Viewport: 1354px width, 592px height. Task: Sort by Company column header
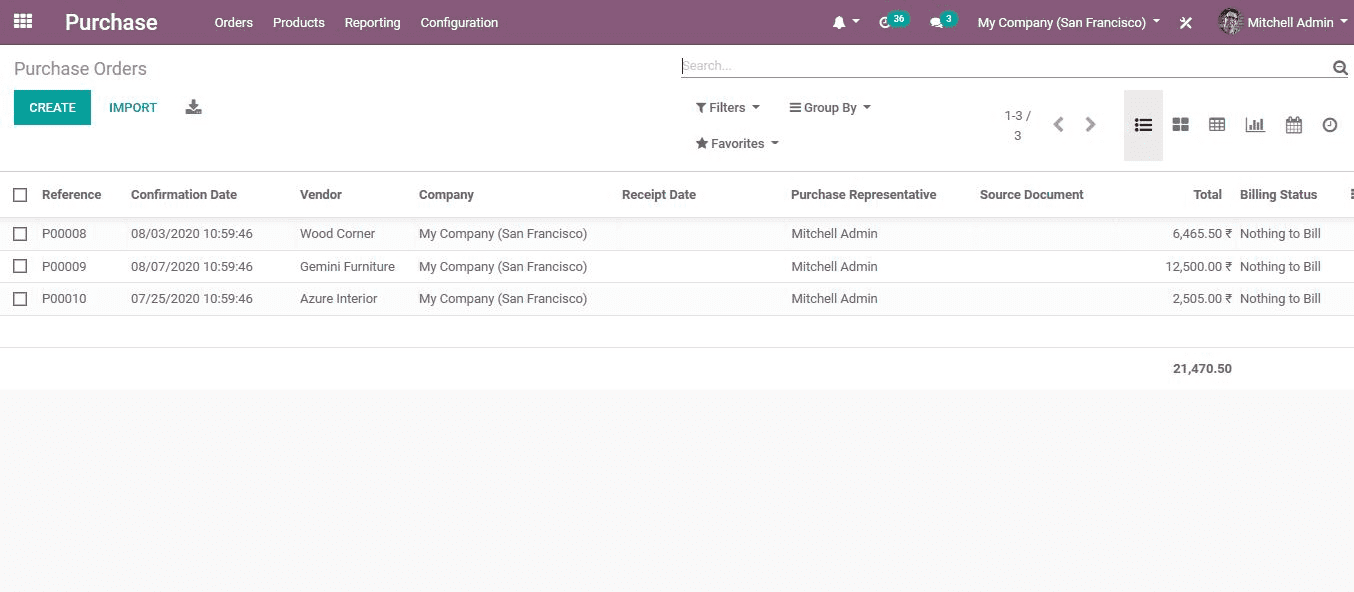pos(446,194)
